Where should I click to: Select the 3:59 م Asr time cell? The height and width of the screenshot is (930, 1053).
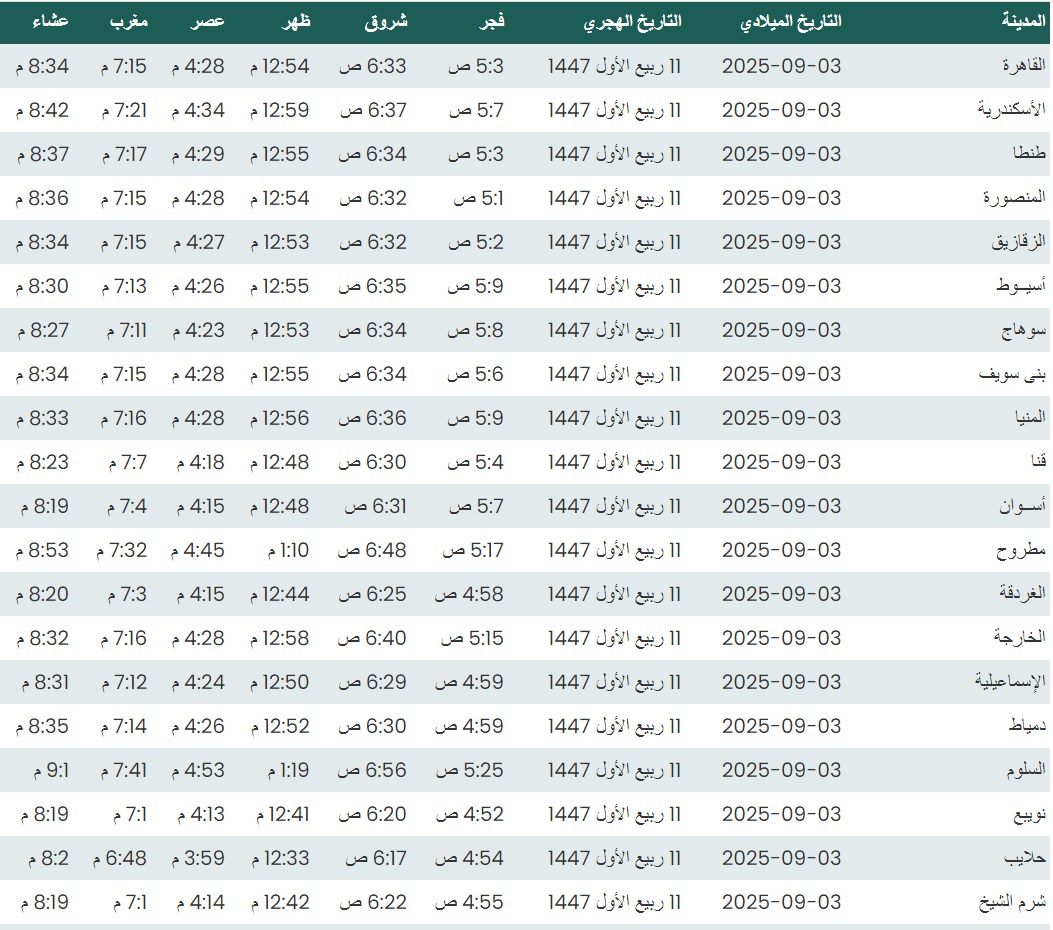[198, 858]
